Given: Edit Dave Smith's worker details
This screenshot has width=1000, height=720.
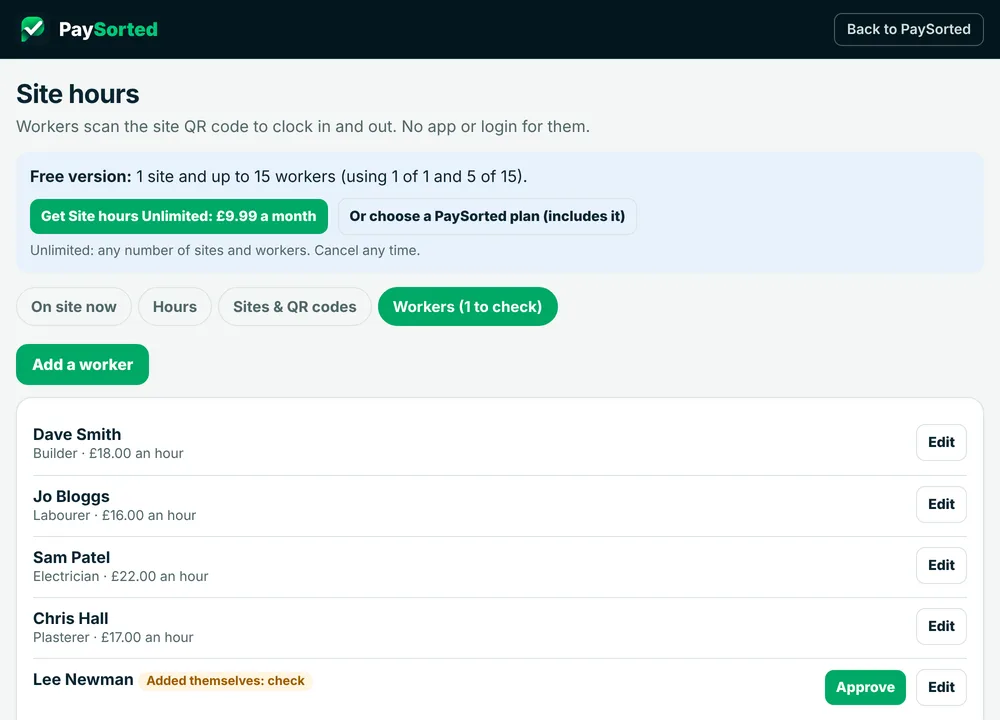Looking at the screenshot, I should pyautogui.click(x=941, y=442).
